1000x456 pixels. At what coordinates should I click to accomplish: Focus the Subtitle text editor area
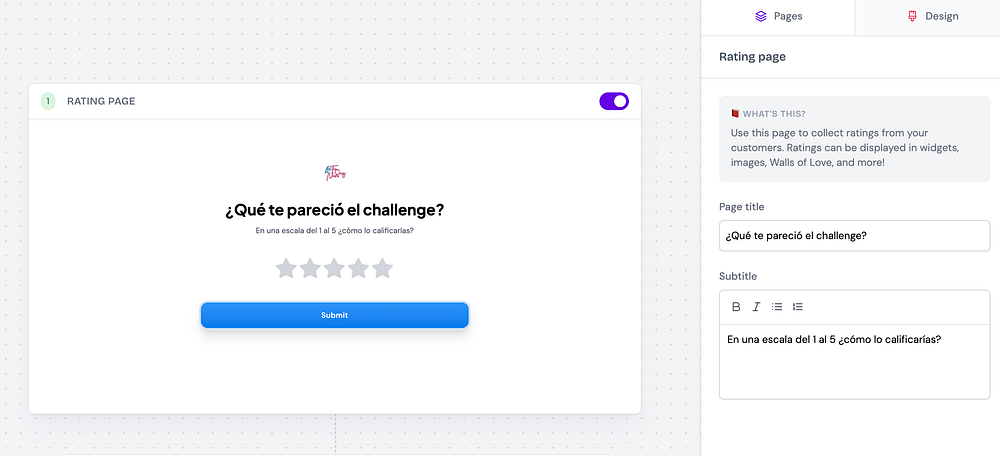[x=854, y=360]
